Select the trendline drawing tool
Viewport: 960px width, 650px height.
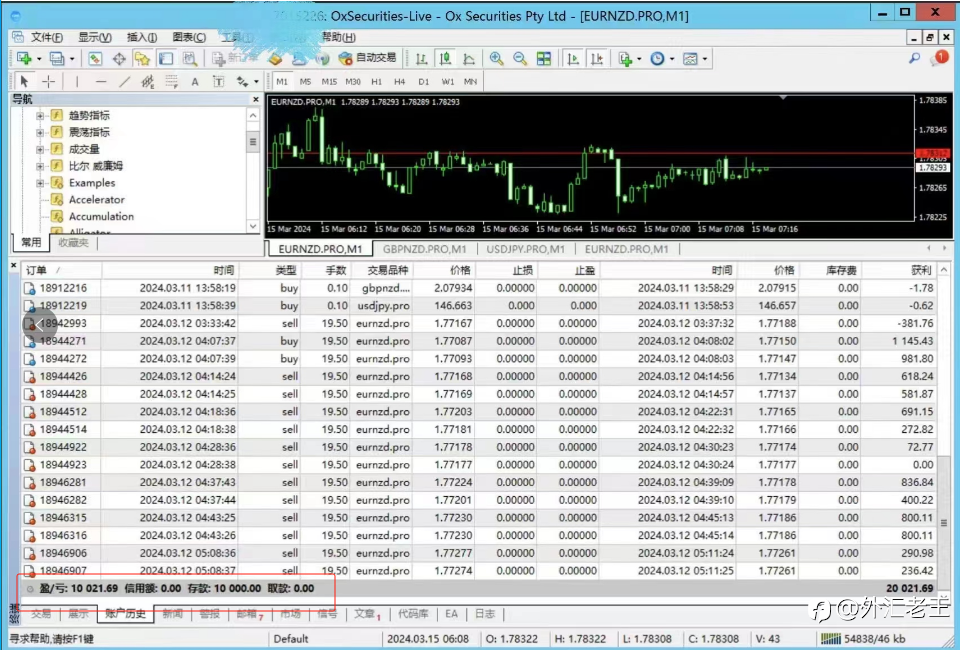coord(125,82)
